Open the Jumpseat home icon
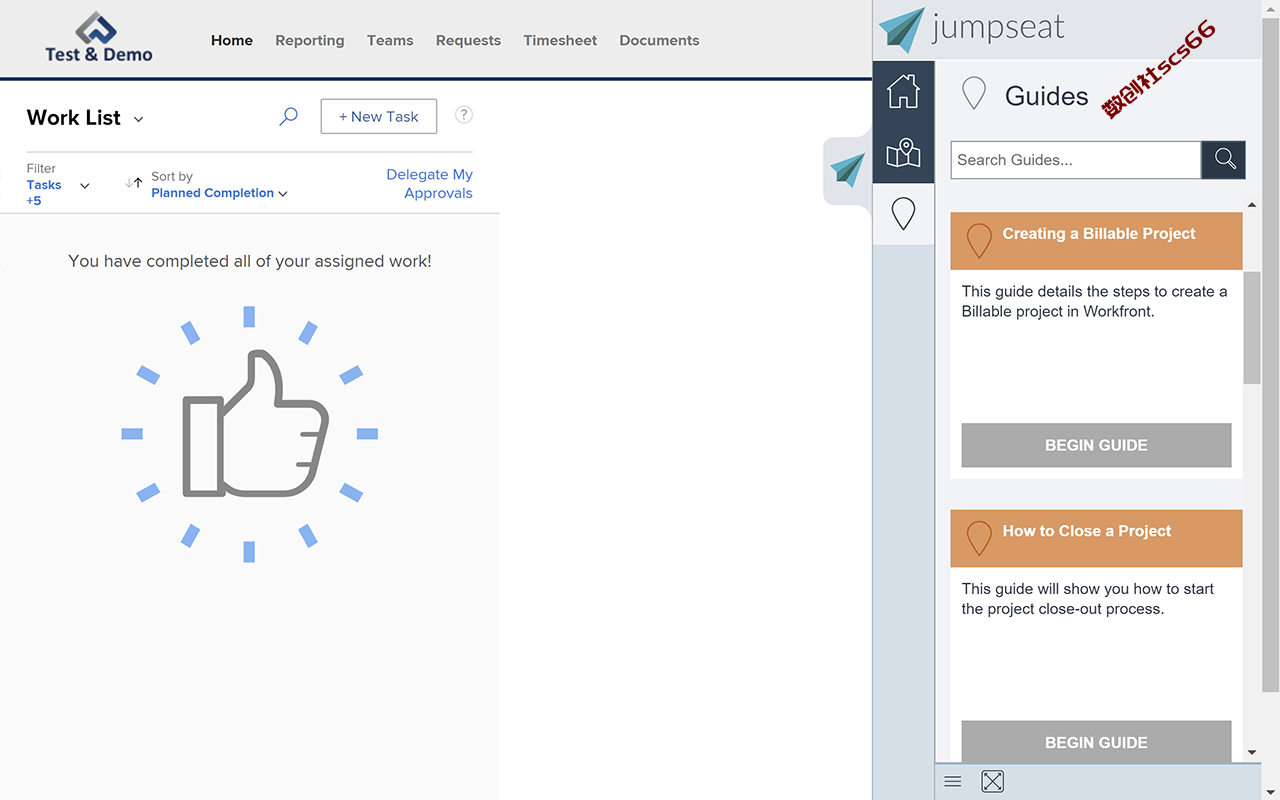Screen dimensions: 1280x800 point(903,91)
